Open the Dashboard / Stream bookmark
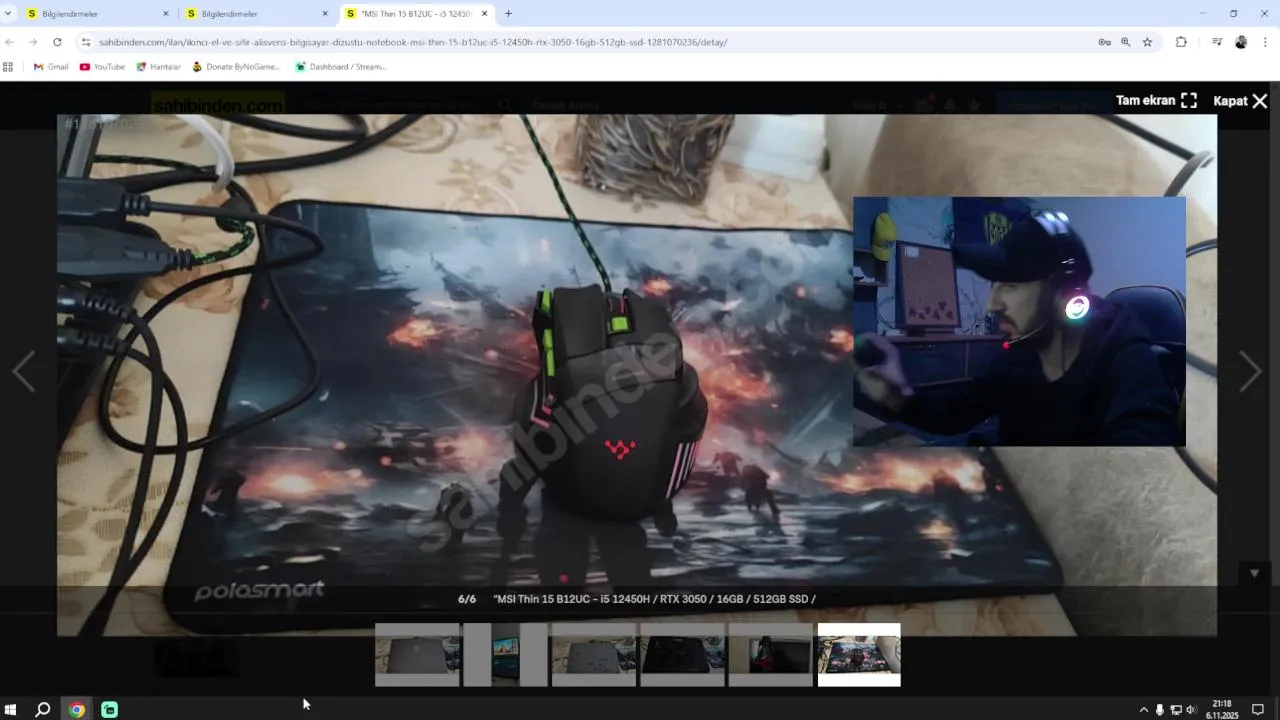Image resolution: width=1280 pixels, height=720 pixels. pyautogui.click(x=340, y=67)
